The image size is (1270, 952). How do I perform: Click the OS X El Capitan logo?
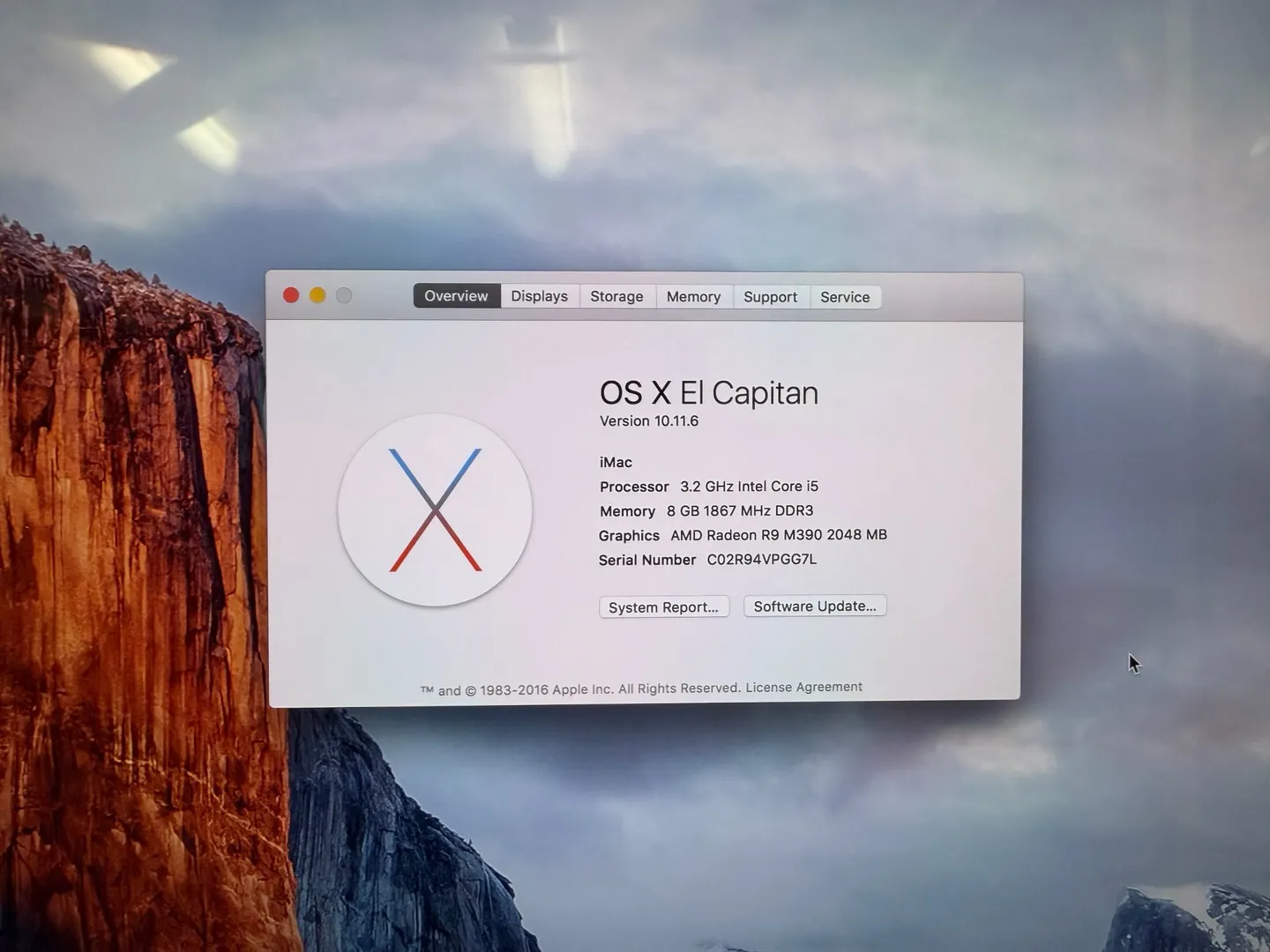(435, 510)
